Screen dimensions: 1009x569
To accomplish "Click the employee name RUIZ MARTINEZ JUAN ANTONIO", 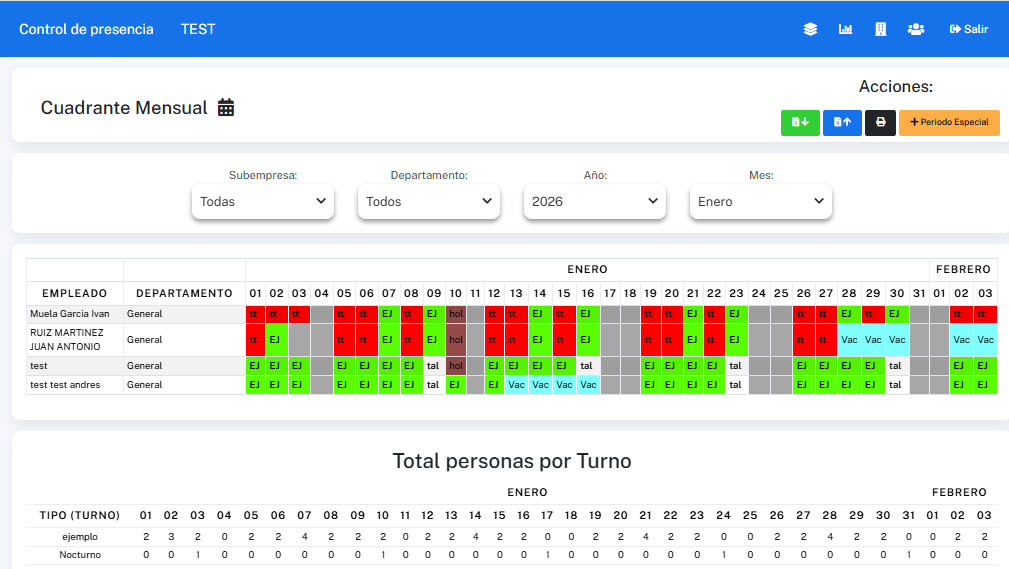I will [66, 340].
